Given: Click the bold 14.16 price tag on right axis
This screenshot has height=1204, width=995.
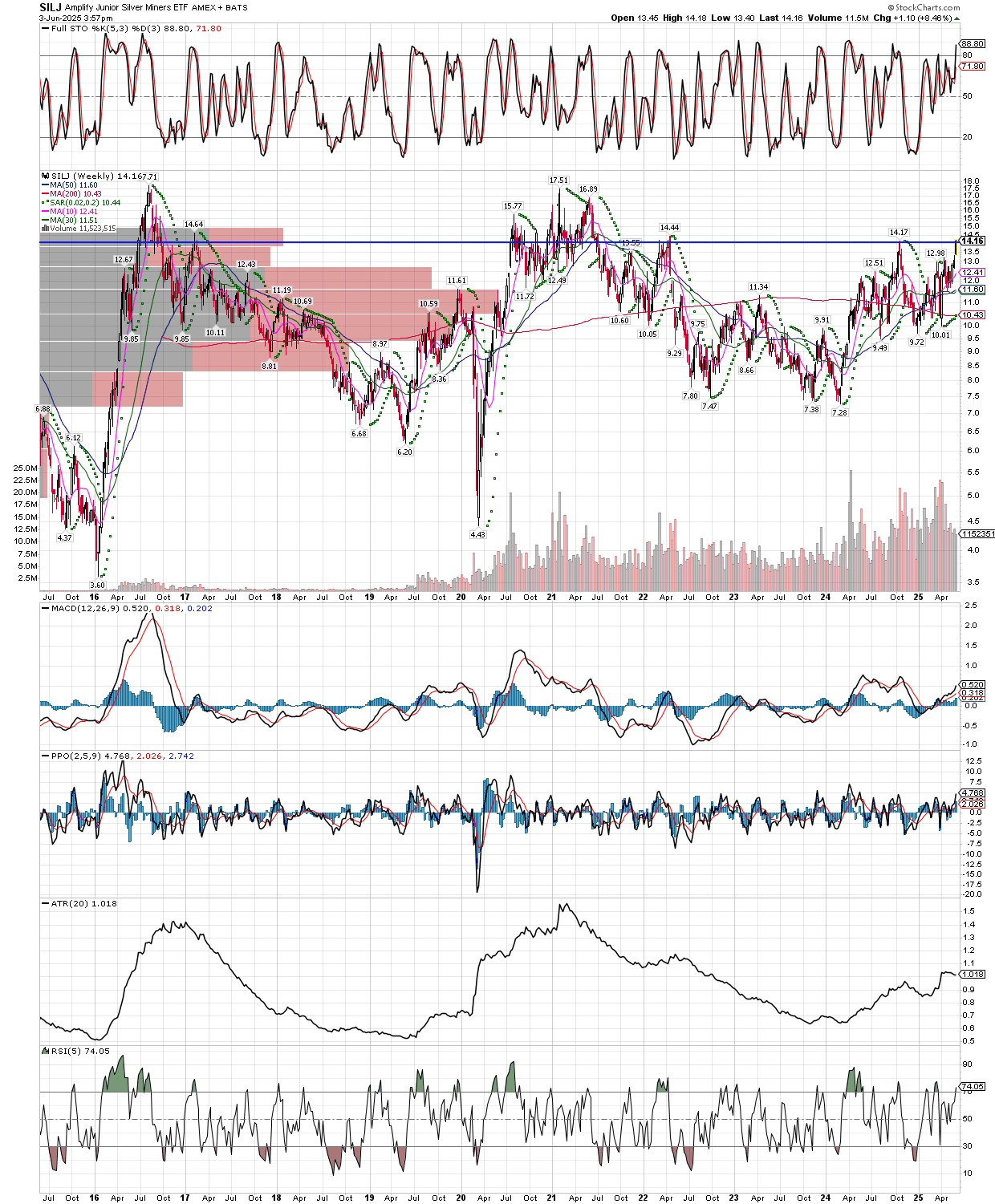Looking at the screenshot, I should coord(972,241).
